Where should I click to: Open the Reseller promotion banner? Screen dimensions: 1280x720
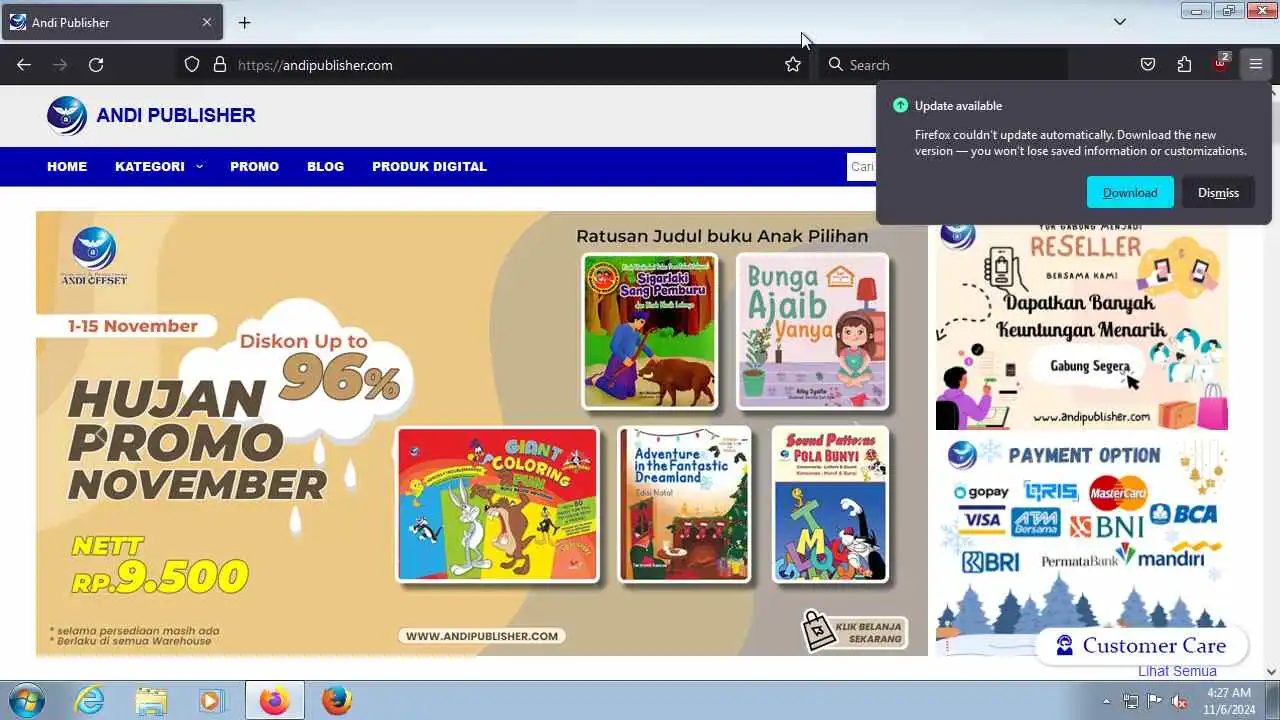tap(1082, 326)
